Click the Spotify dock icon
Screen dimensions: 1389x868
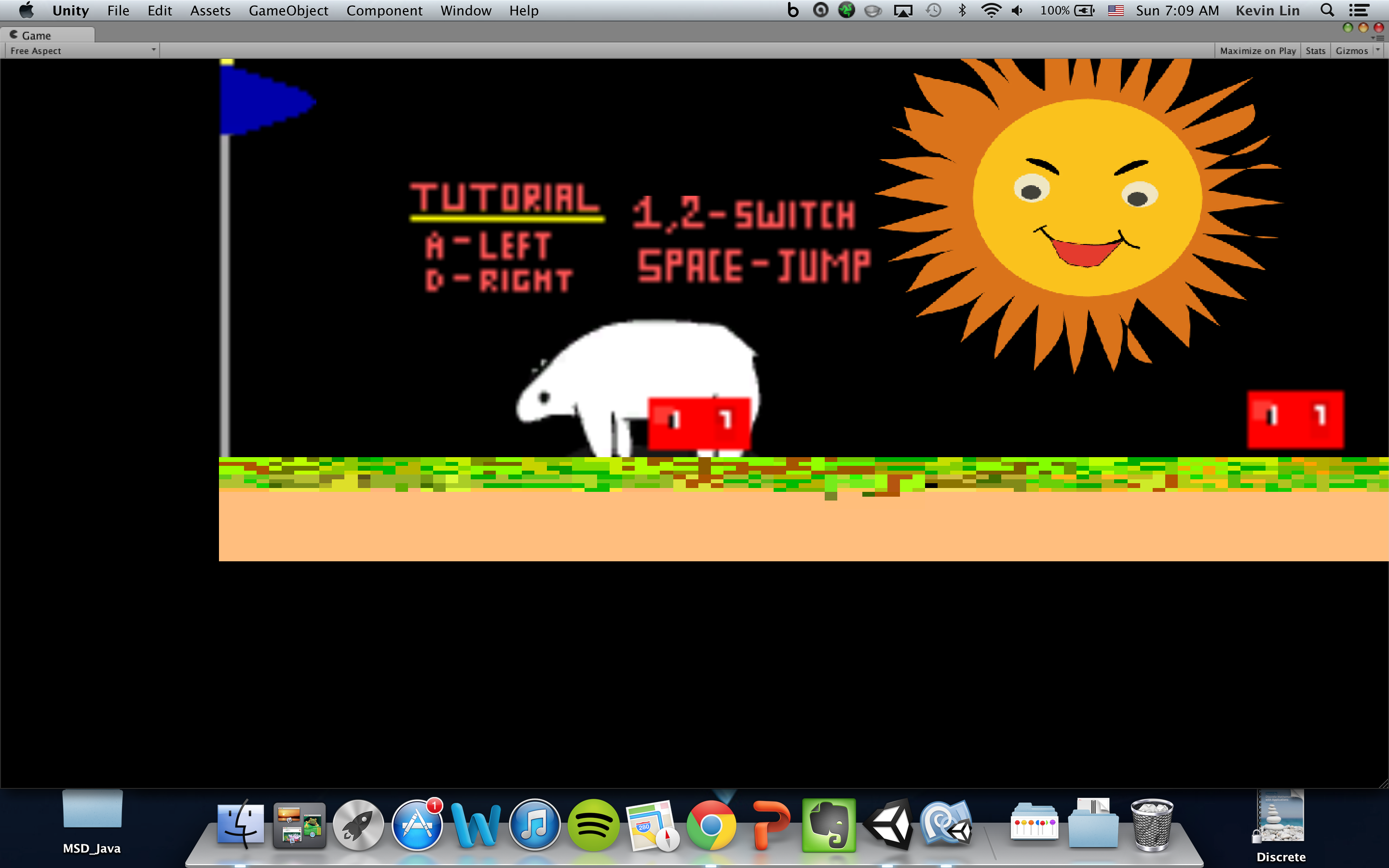pos(593,825)
